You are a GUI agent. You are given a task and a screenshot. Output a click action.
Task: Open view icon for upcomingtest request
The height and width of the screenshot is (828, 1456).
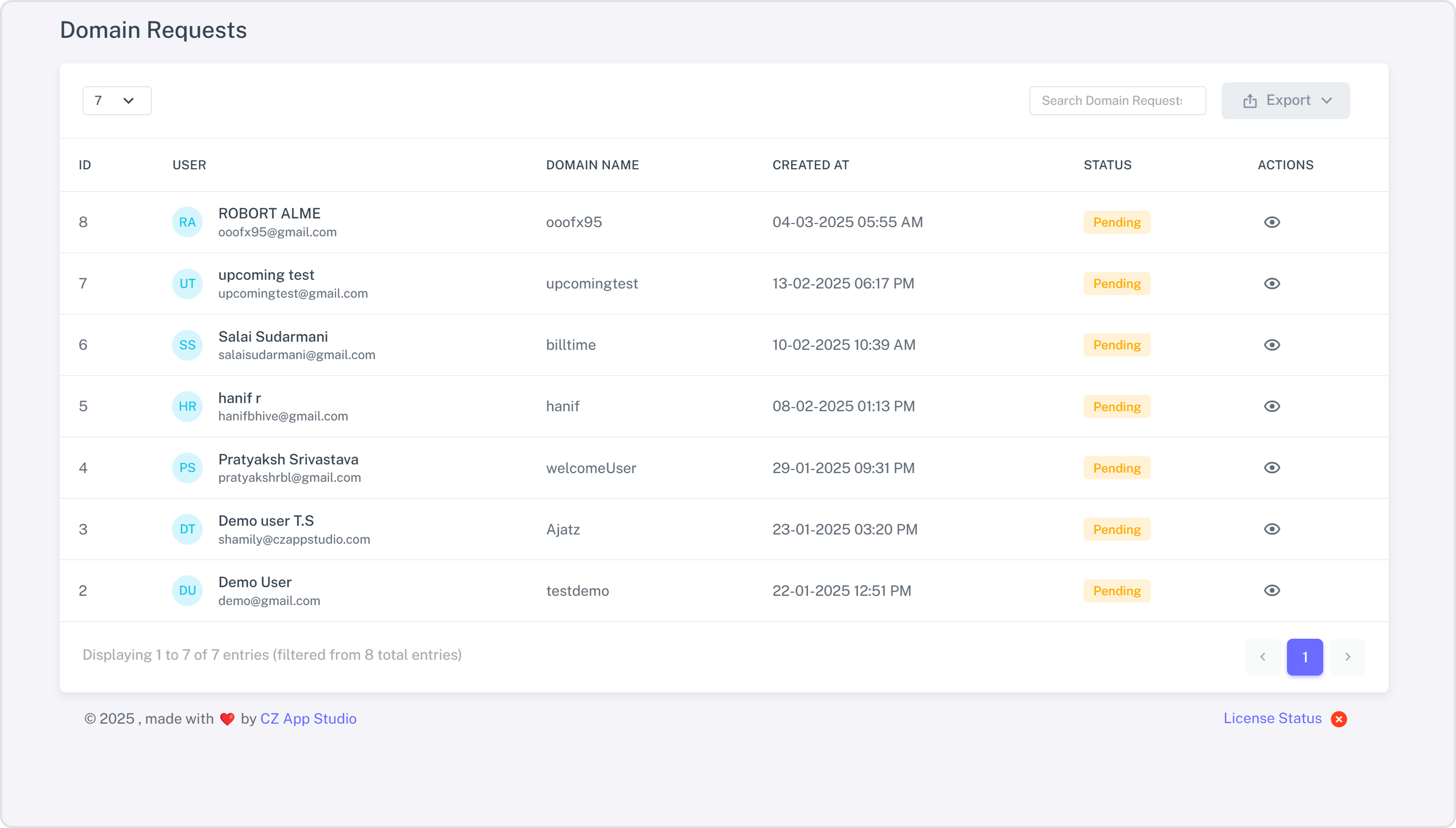point(1272,284)
